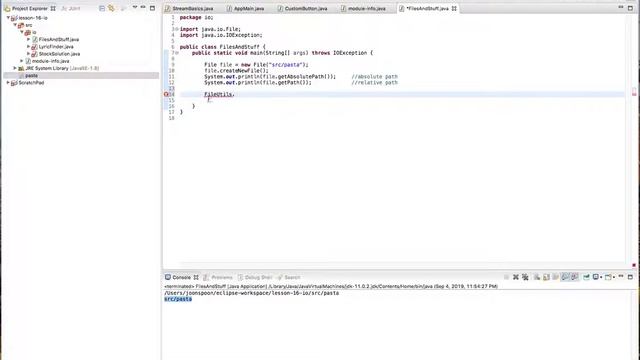The height and width of the screenshot is (360, 640).
Task: Toggle Link with Editor in Project Explorer
Action: pos(111,8)
